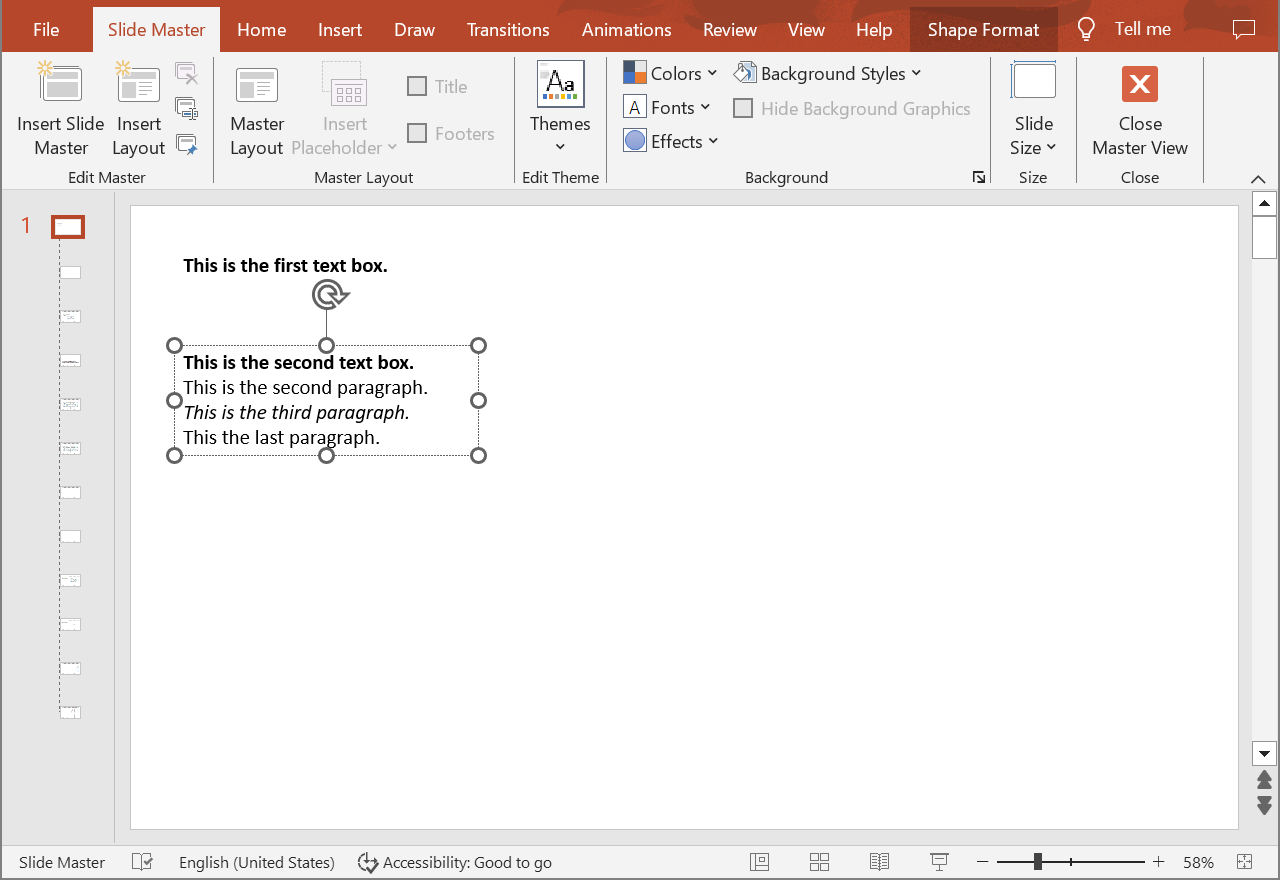Switch to the Home tab

coord(262,30)
